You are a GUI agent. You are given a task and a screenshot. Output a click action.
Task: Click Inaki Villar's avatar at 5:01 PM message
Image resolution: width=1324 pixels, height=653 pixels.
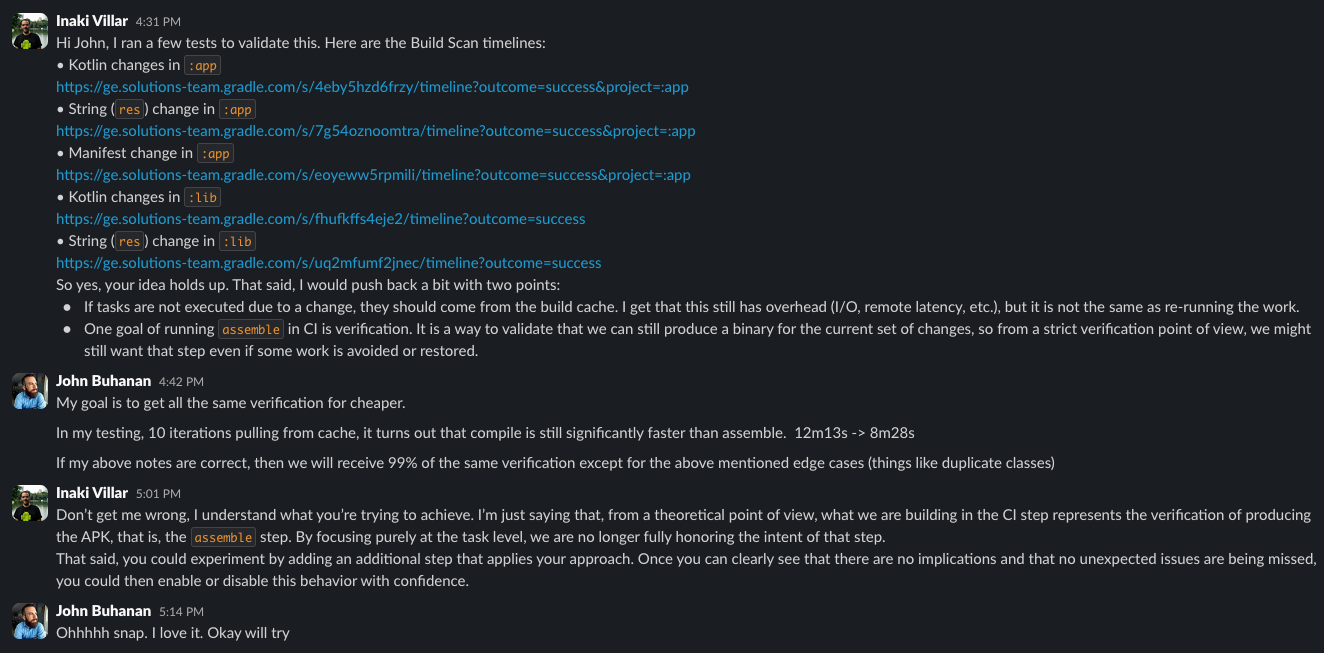point(30,503)
